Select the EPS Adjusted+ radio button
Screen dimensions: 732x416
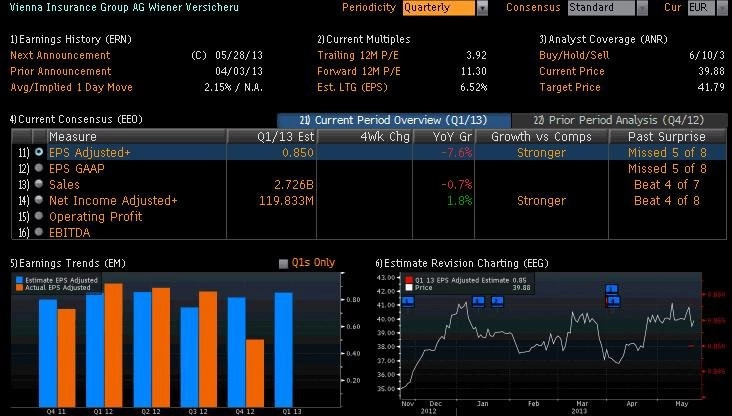[39, 152]
